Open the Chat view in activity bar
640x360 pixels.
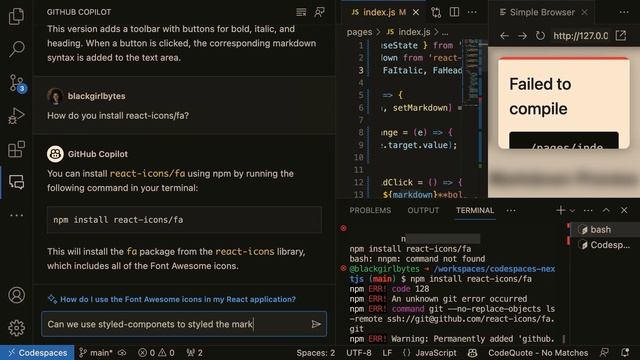click(16, 182)
